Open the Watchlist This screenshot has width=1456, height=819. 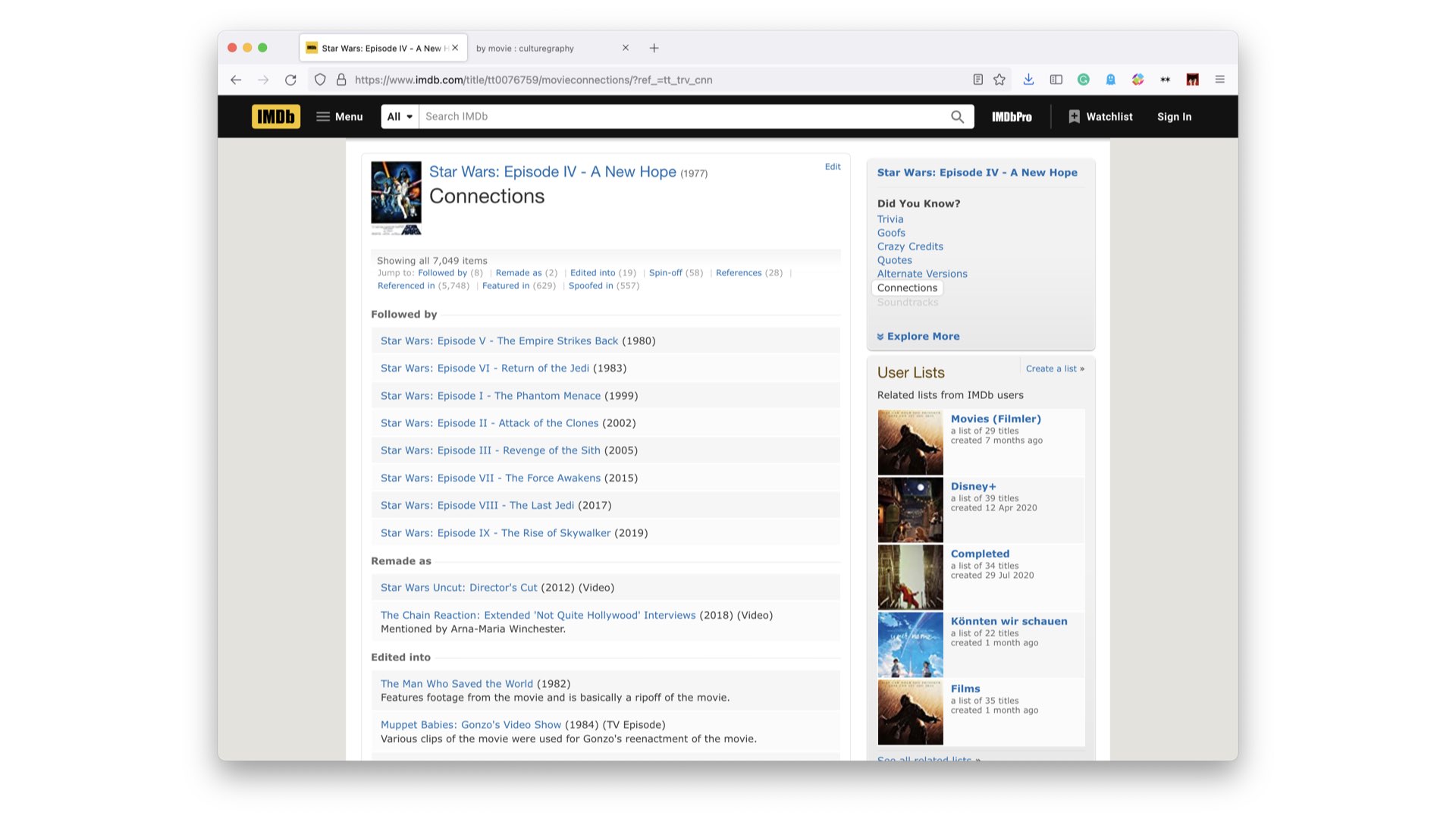(x=1100, y=117)
